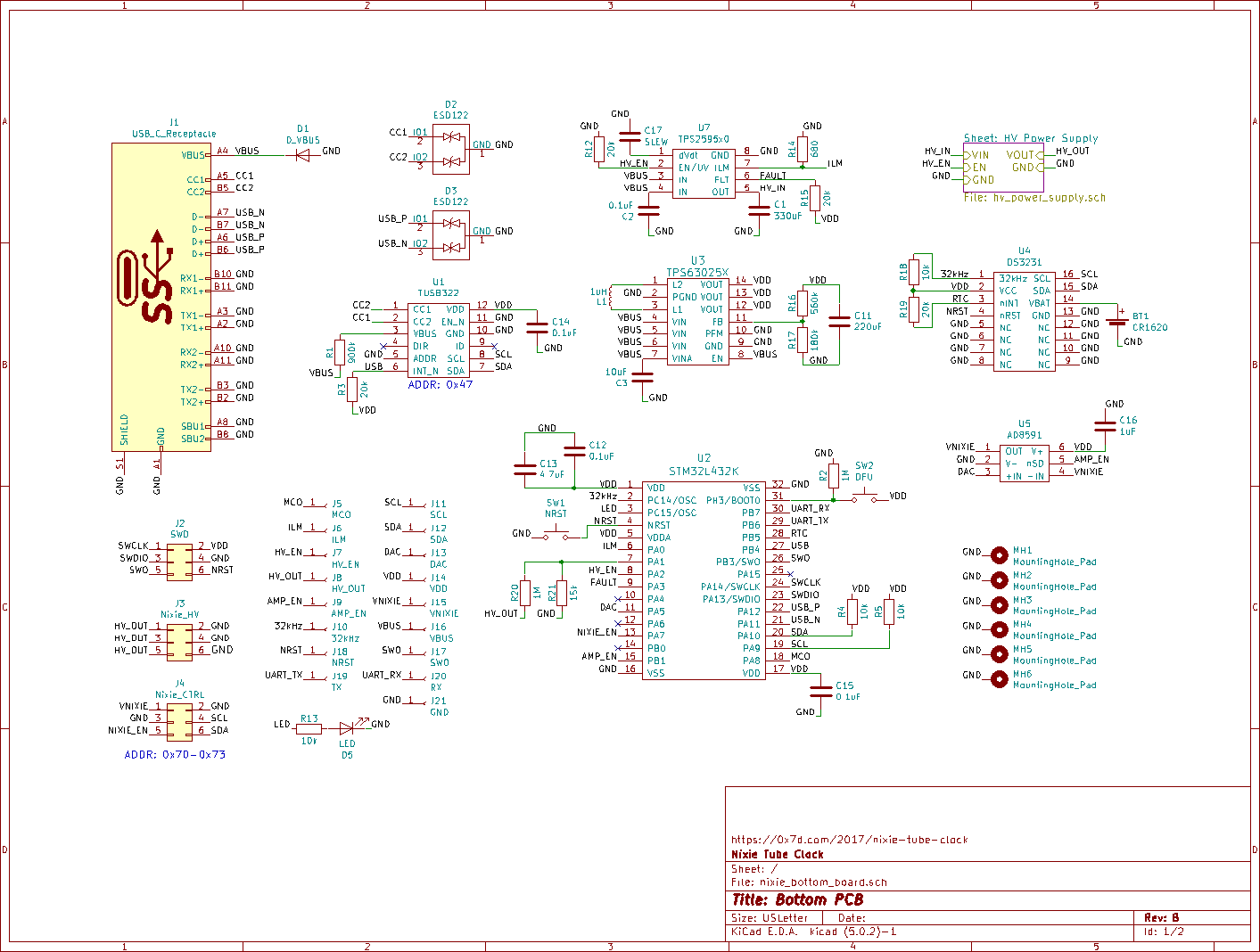Viewport: 1260px width, 952px height.
Task: Select the D5 LED symbol
Action: pyautogui.click(x=347, y=728)
